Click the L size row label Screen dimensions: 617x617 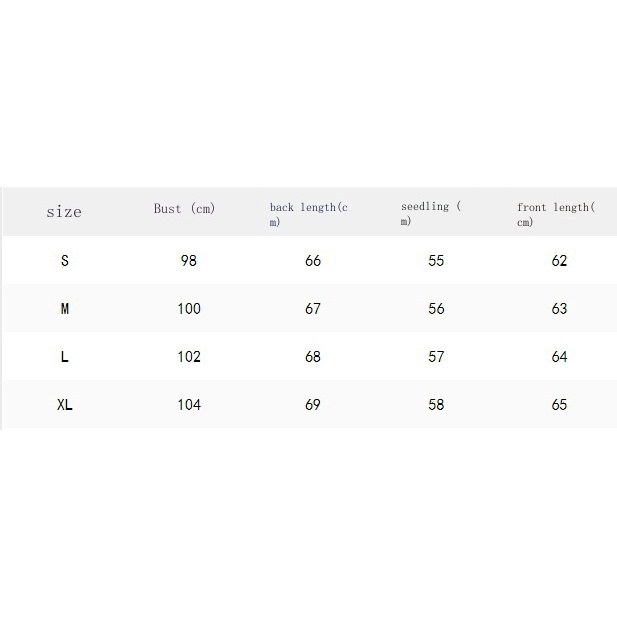[65, 357]
